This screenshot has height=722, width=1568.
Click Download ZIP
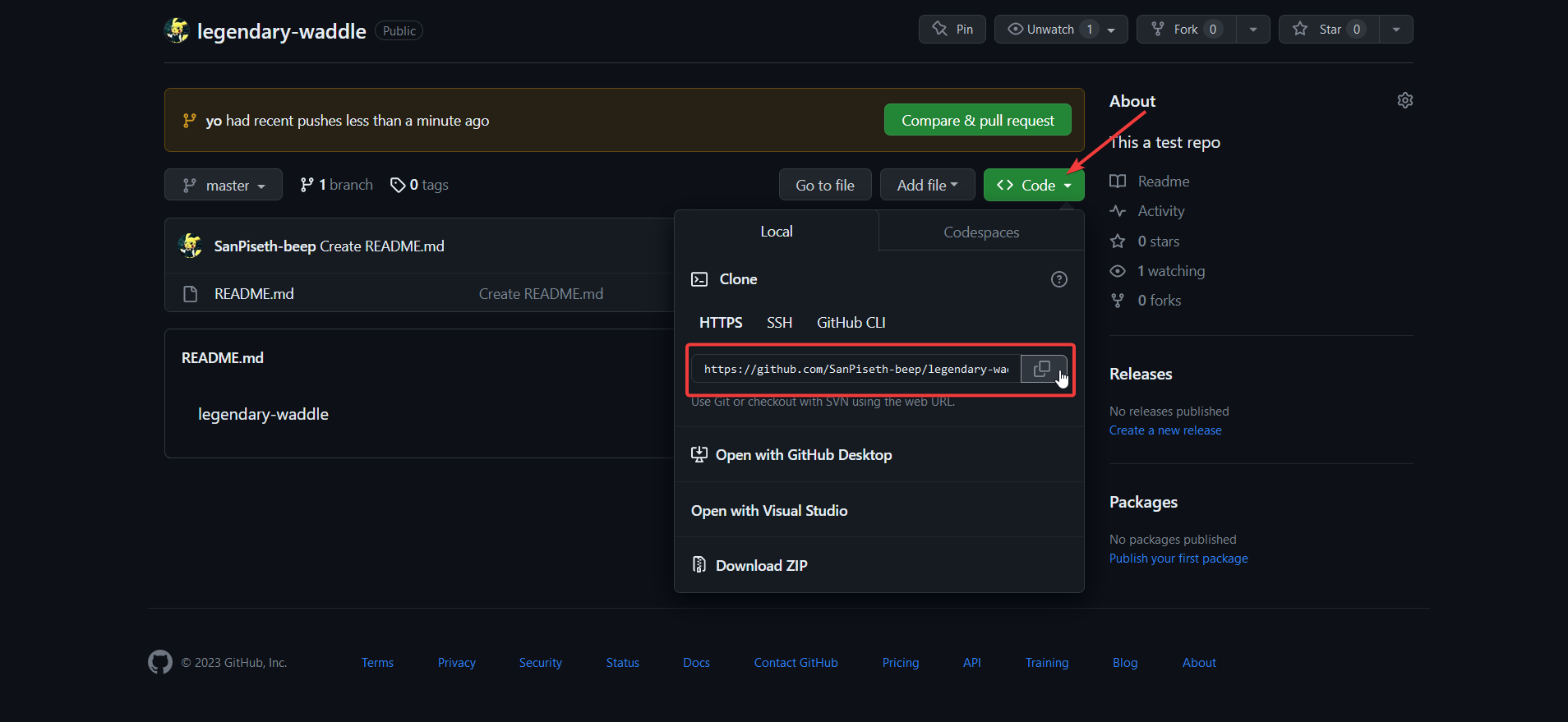coord(762,565)
